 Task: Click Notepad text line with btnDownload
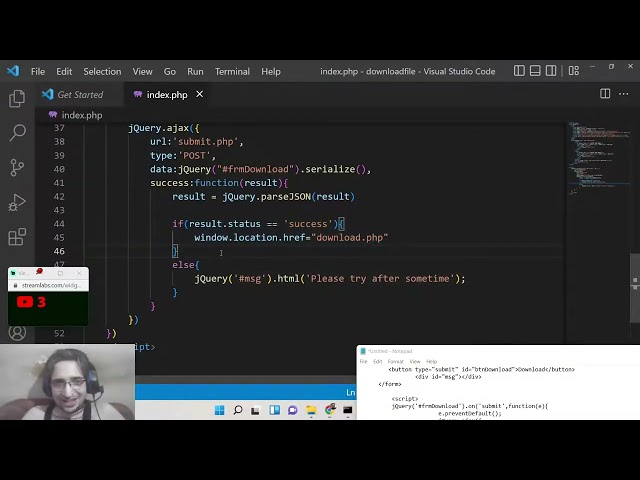(481, 369)
